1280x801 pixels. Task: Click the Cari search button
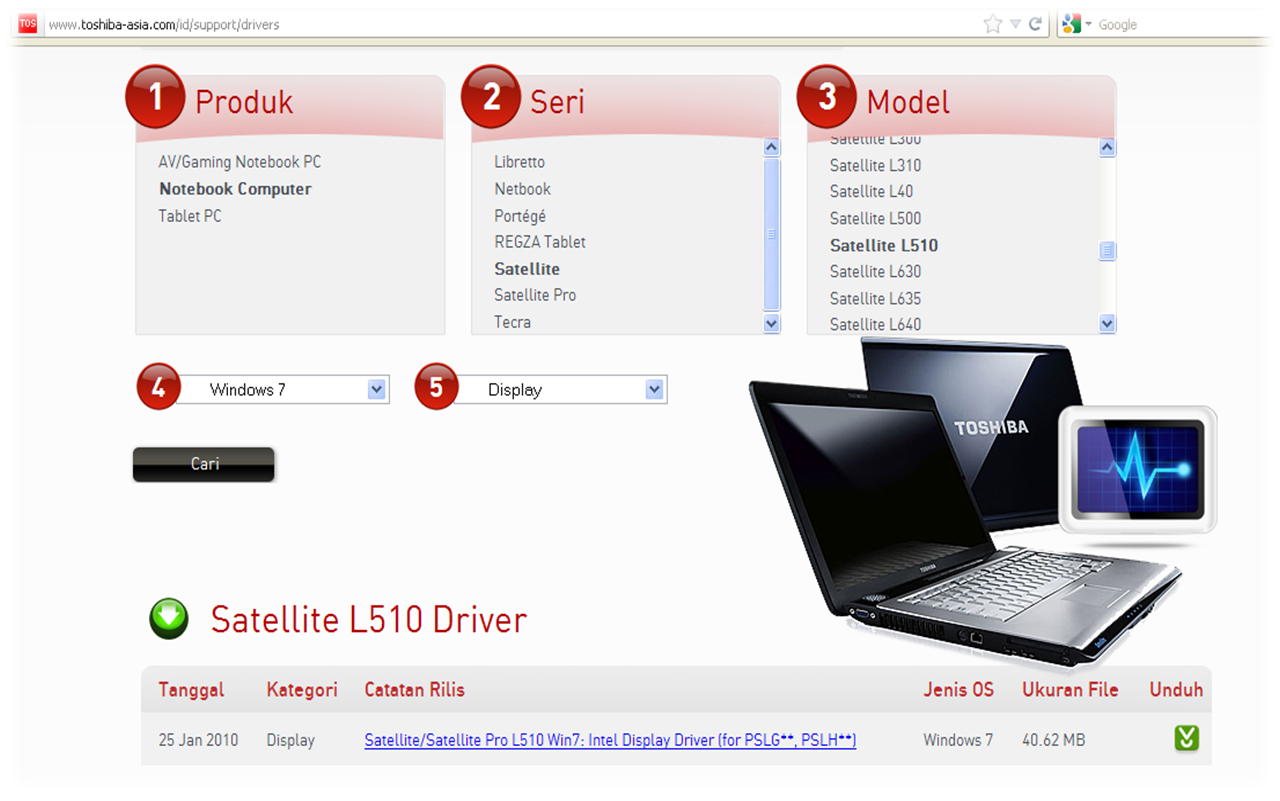click(204, 464)
